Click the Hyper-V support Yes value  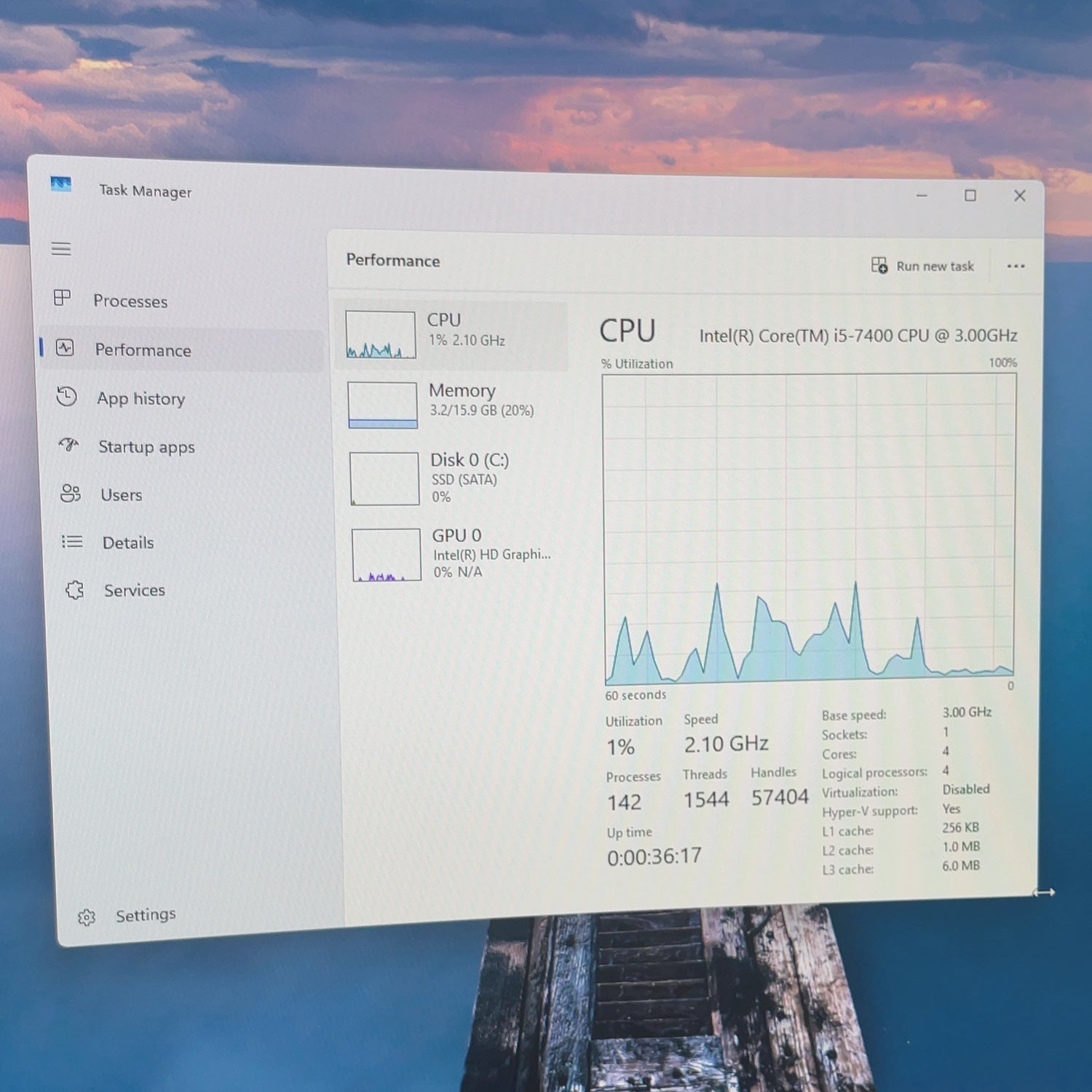[x=951, y=809]
